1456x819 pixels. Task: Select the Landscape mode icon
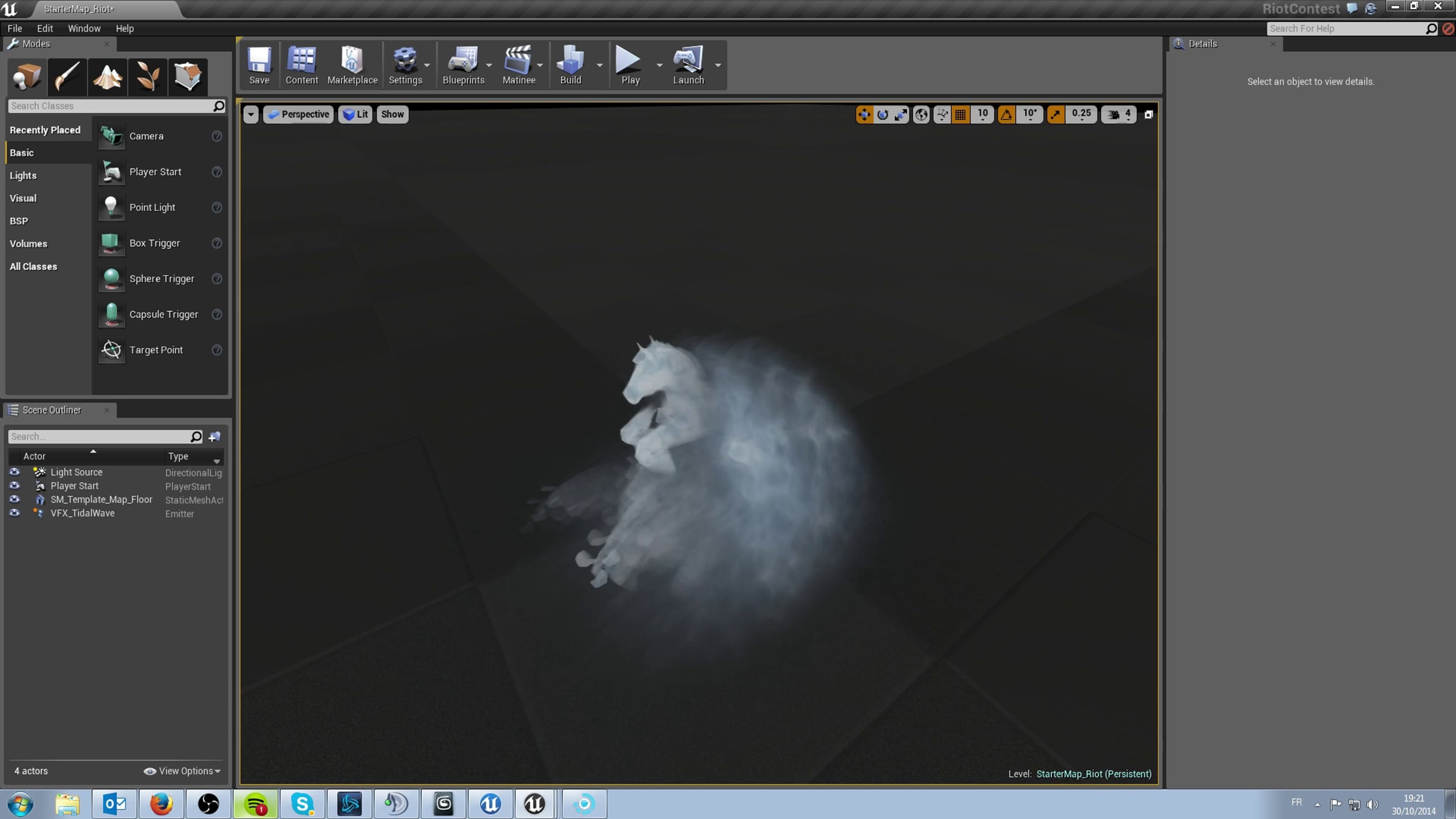[x=107, y=77]
